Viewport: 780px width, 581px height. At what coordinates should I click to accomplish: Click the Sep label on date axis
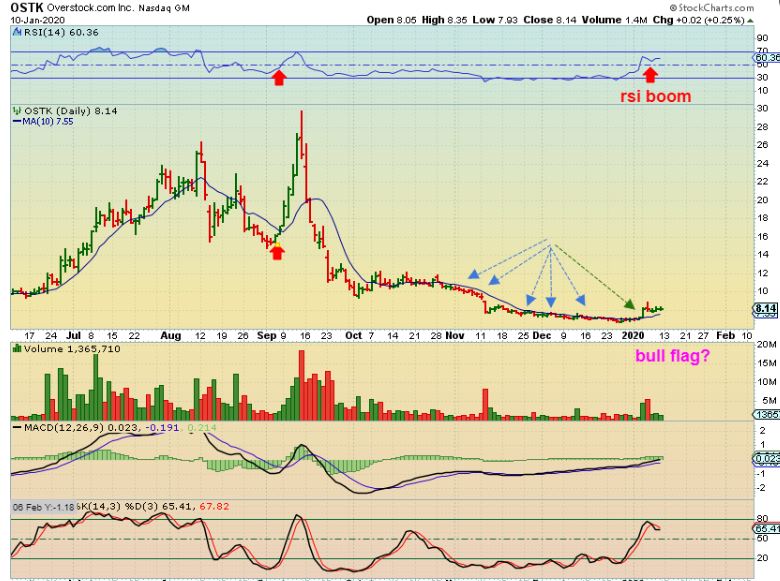[267, 335]
